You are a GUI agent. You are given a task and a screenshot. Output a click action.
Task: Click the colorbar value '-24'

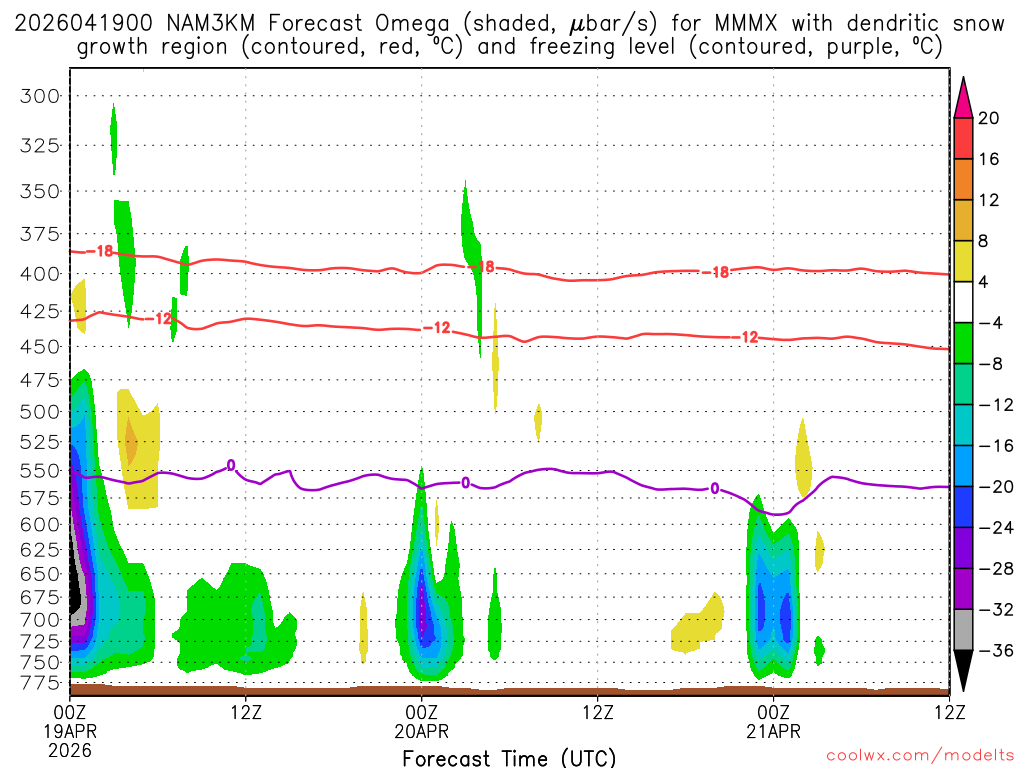[996, 528]
